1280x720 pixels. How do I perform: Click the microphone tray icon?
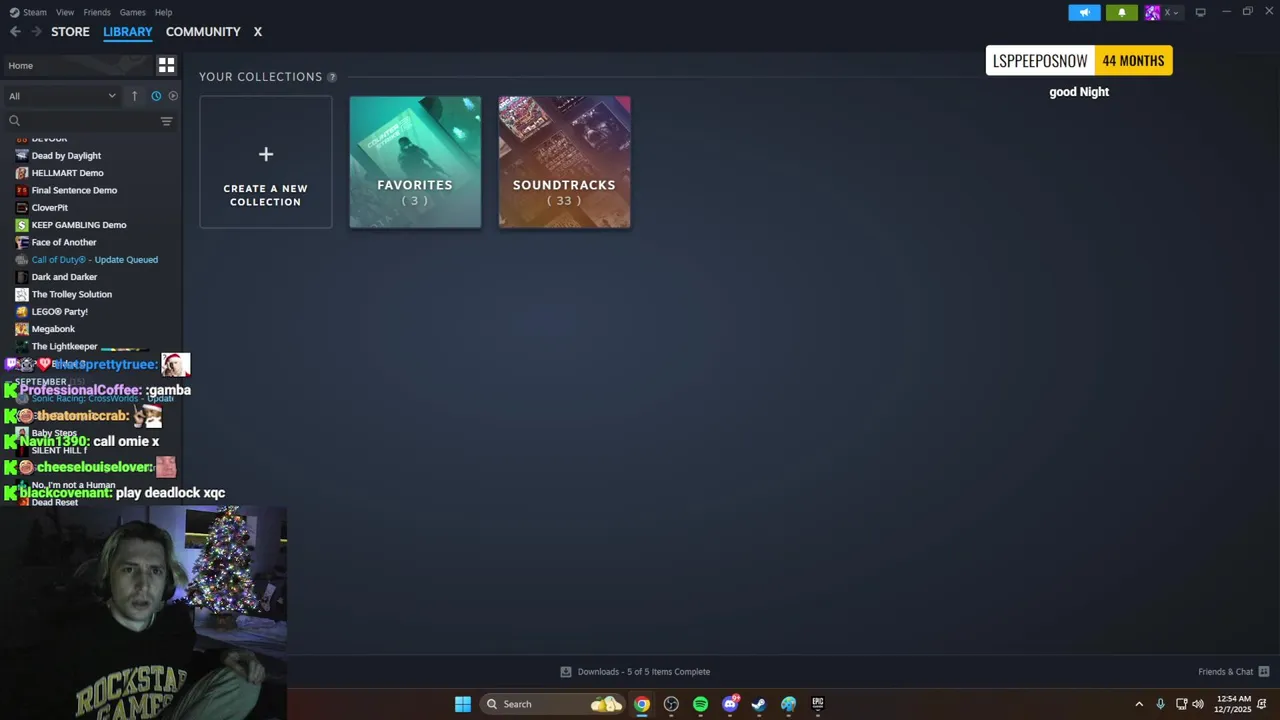1160,704
